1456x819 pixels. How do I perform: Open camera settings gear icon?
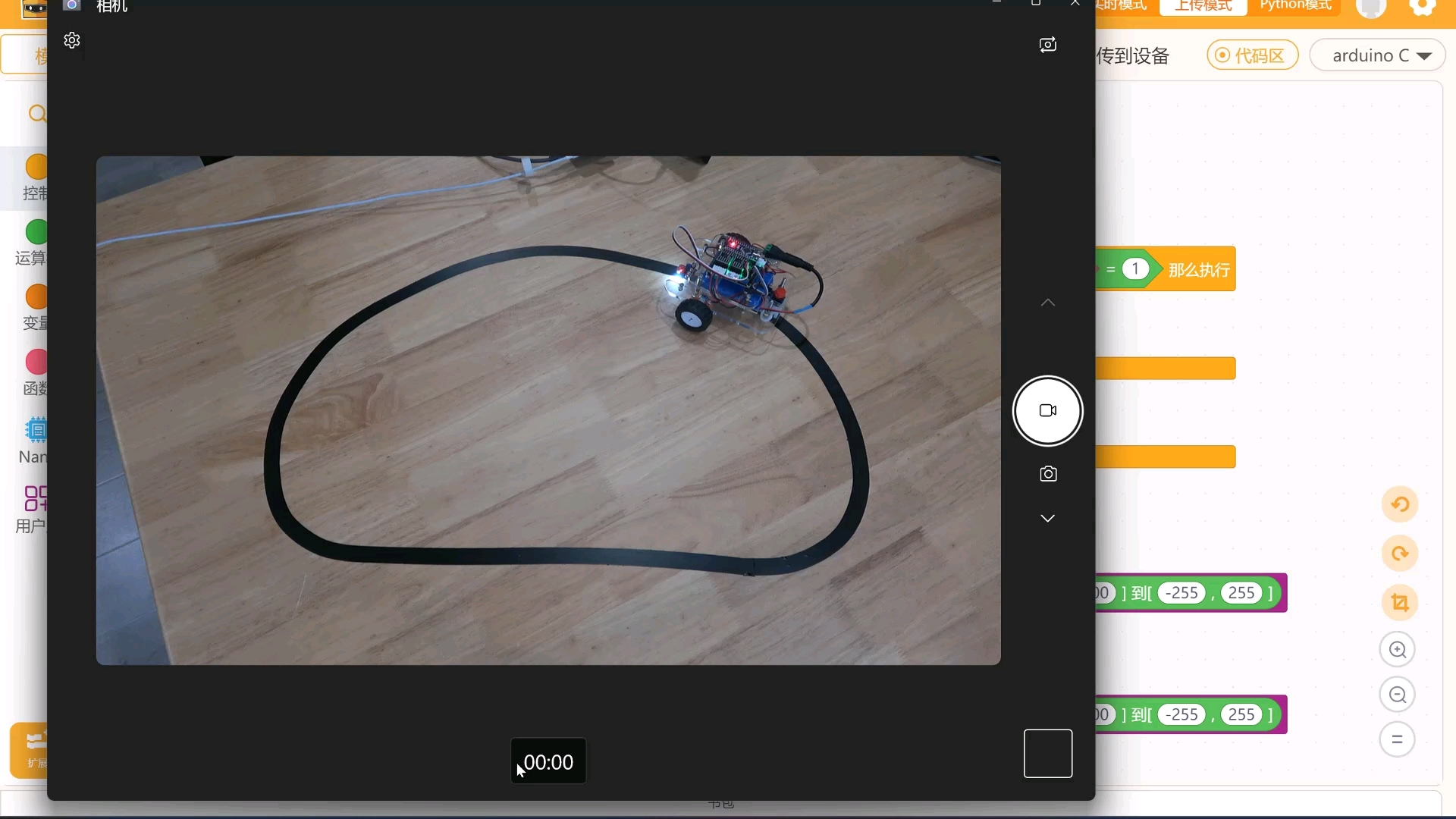point(72,40)
